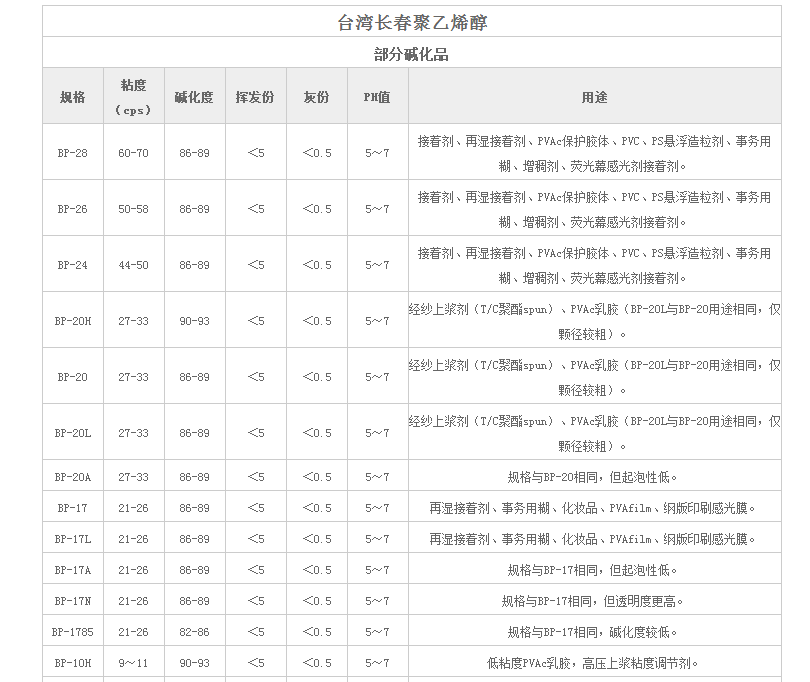Image resolution: width=810 pixels, height=682 pixels.
Task: Select the BP-28 specification cell
Action: [72, 153]
